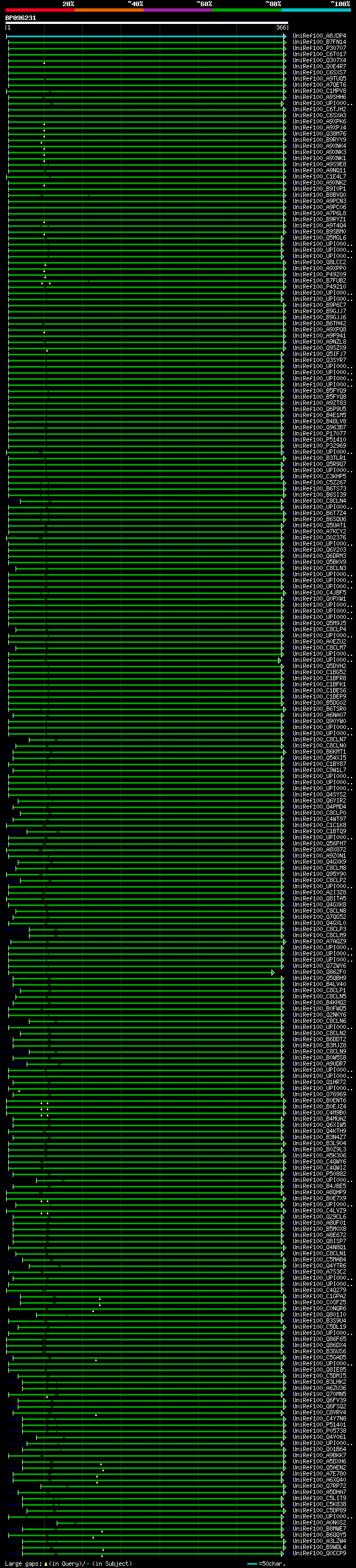This screenshot has height=1568, width=356.
Task: Click the red 20% identity legend segment
Action: (40, 11)
